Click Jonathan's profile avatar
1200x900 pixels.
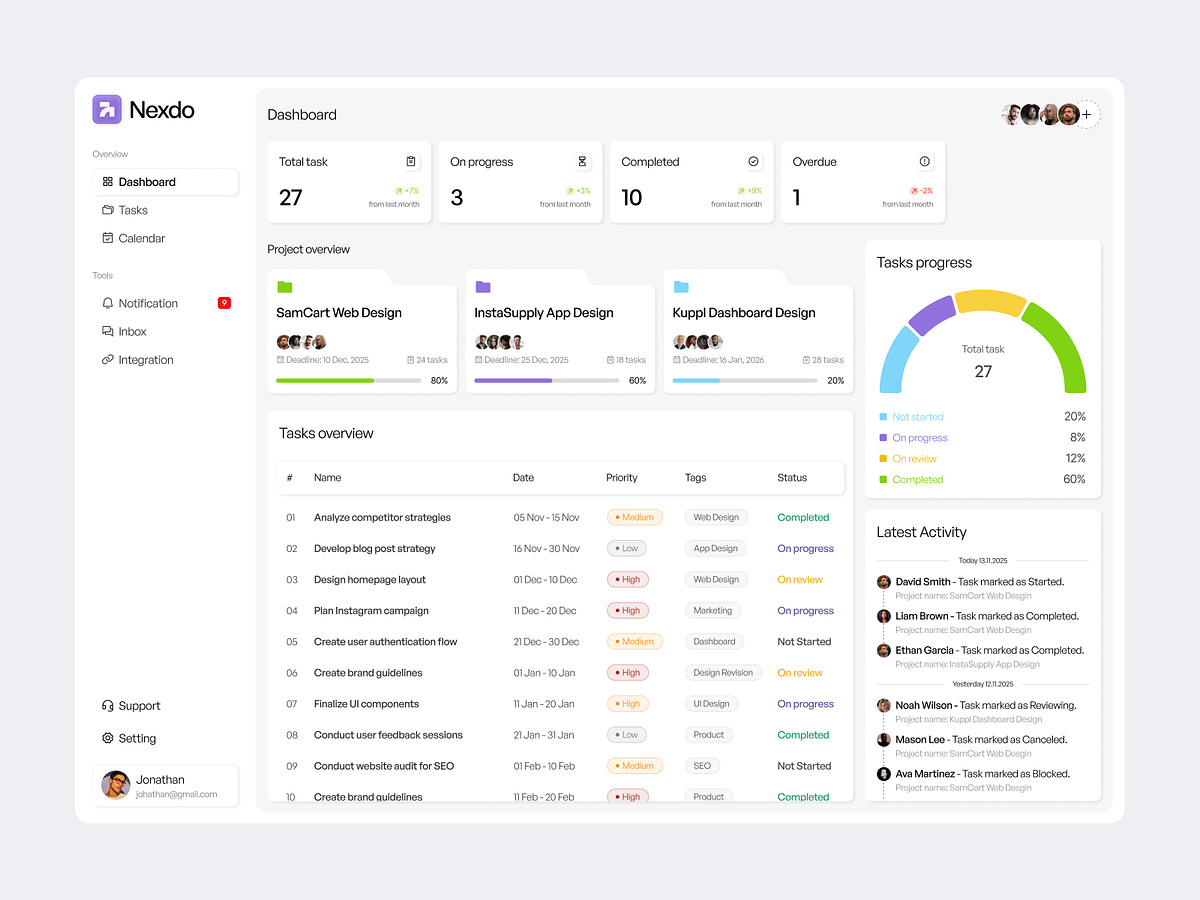[x=116, y=785]
